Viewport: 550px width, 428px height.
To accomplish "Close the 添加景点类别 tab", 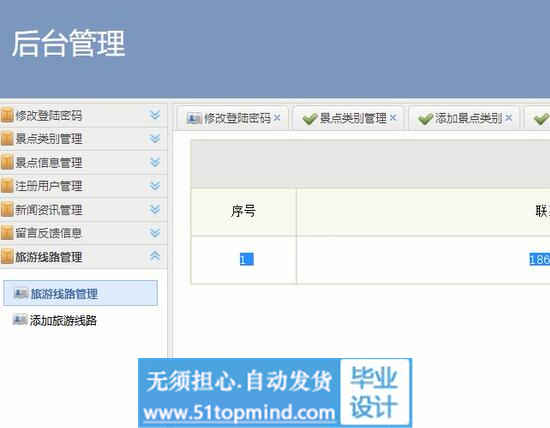I will (509, 118).
